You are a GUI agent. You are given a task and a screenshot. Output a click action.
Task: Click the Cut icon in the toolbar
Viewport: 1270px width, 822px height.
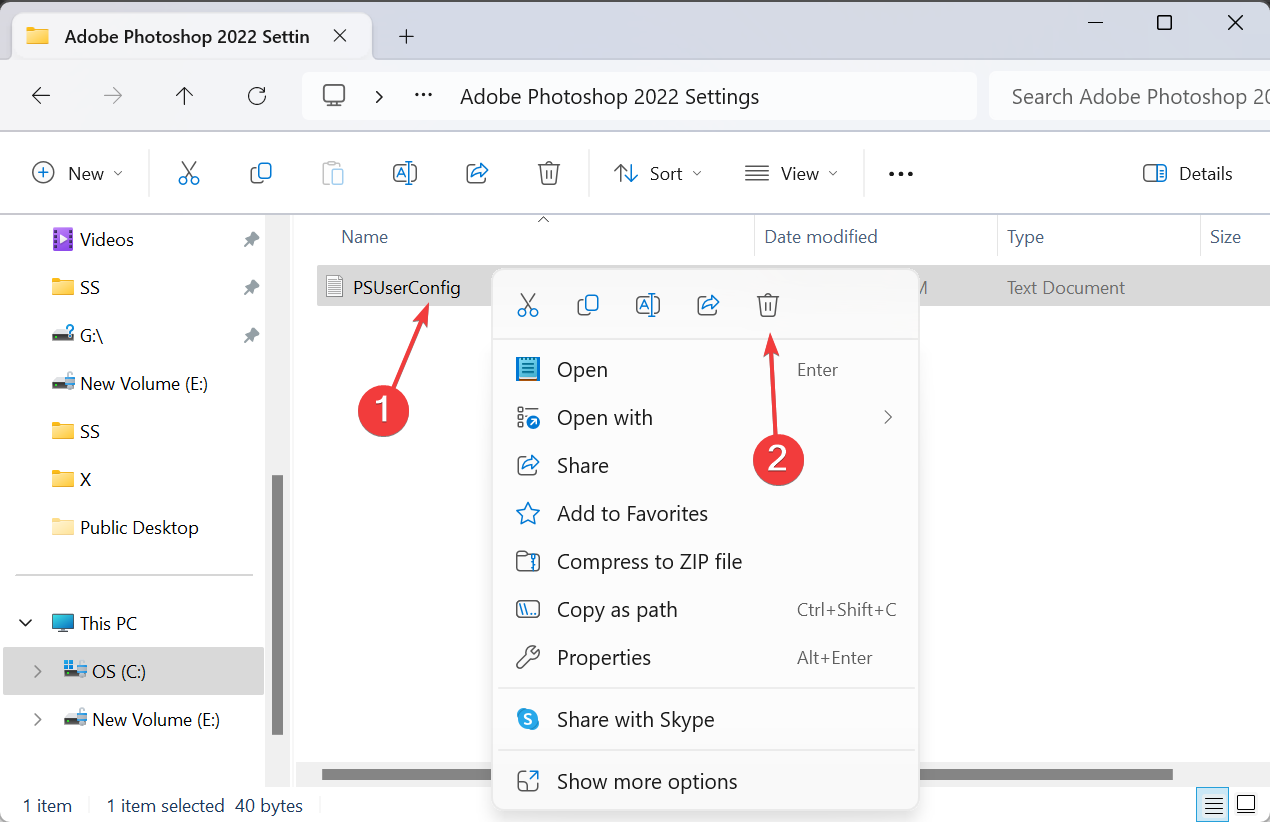189,173
